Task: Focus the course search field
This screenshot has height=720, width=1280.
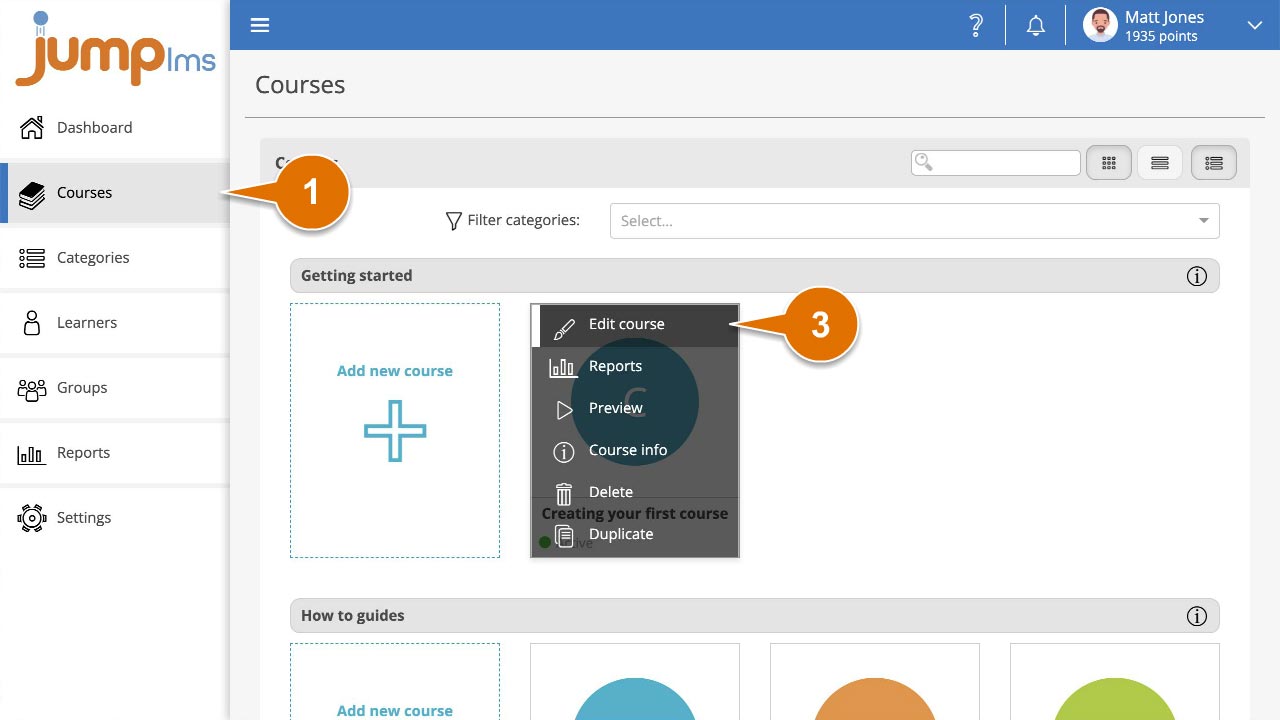Action: 996,162
